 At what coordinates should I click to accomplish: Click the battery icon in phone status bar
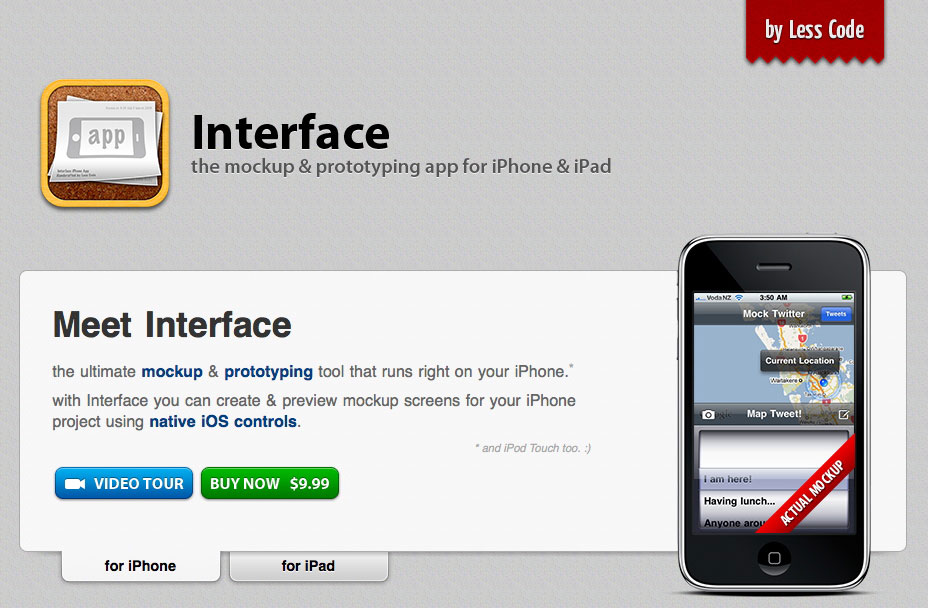click(x=847, y=297)
